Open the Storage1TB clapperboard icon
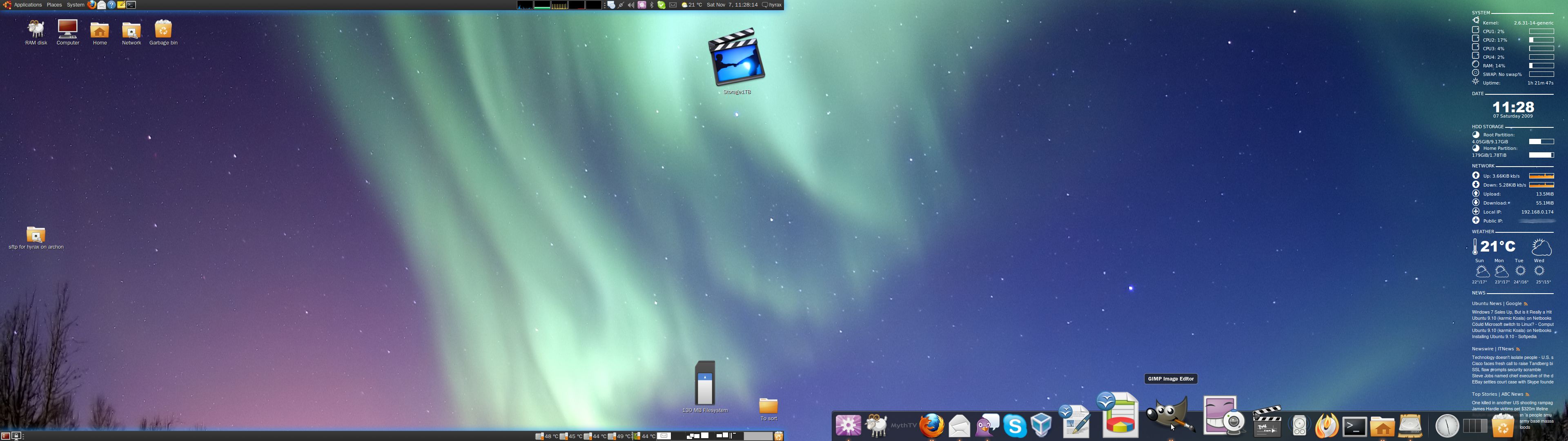Viewport: 1568px width, 441px height. click(737, 61)
